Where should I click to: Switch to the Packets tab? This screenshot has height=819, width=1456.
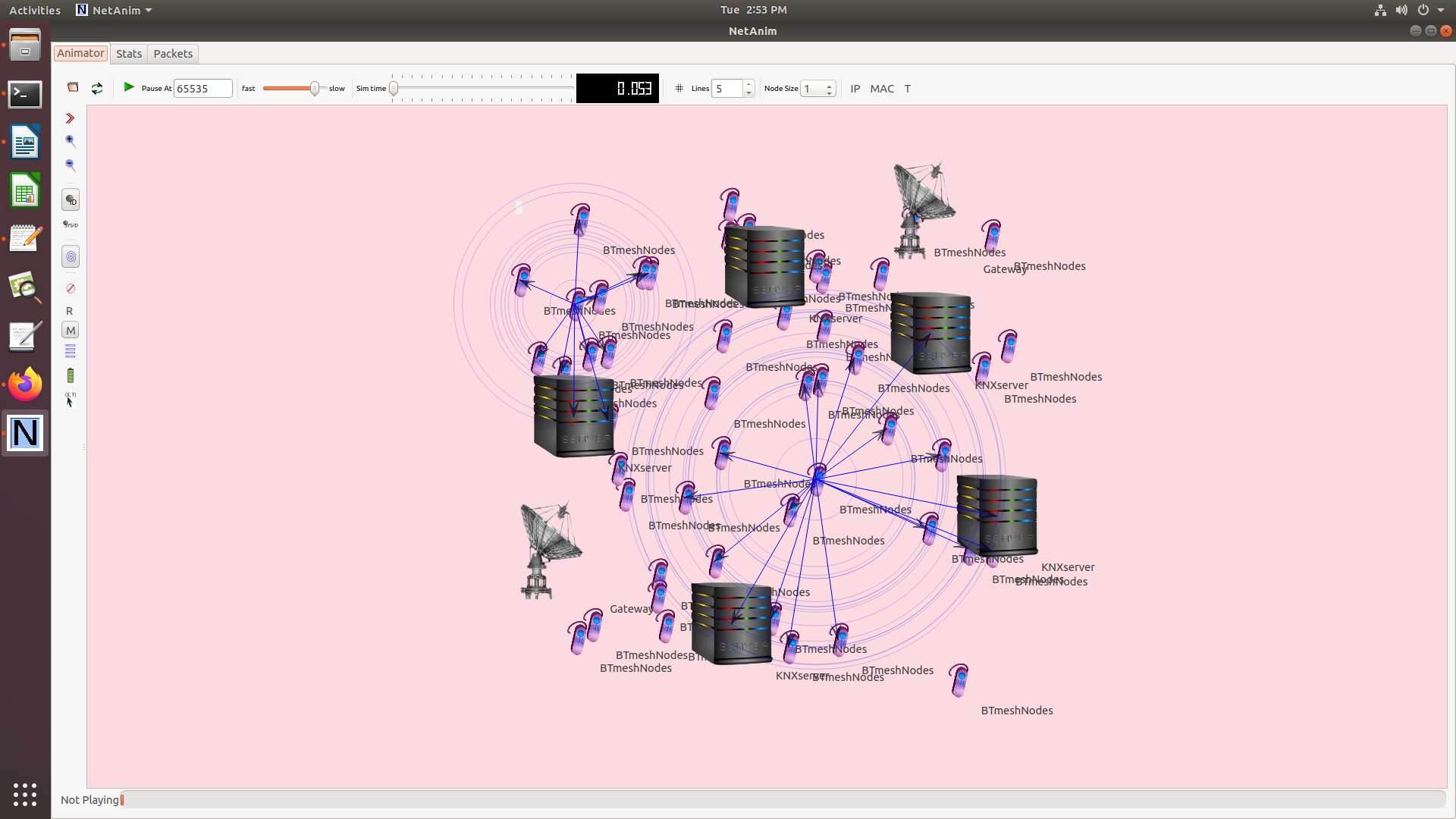click(173, 54)
